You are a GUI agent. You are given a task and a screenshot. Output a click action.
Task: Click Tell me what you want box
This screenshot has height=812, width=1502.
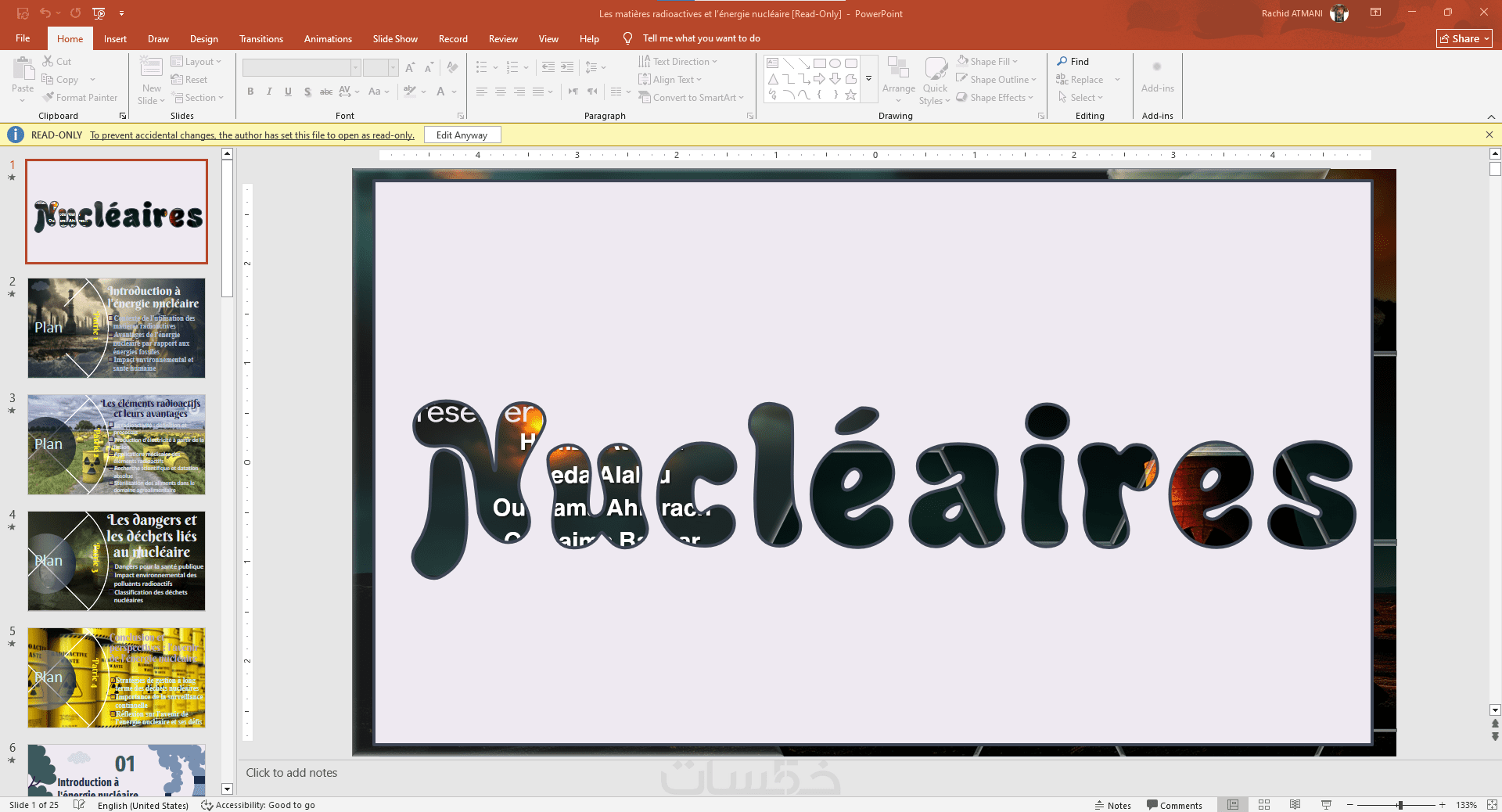[701, 38]
